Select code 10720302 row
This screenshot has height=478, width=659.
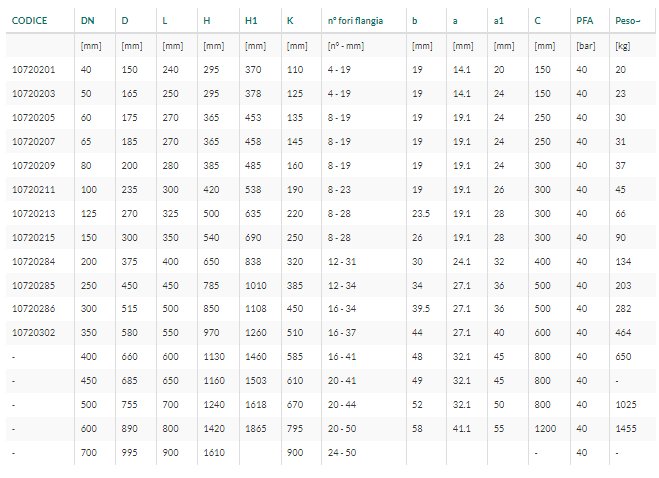pos(331,333)
